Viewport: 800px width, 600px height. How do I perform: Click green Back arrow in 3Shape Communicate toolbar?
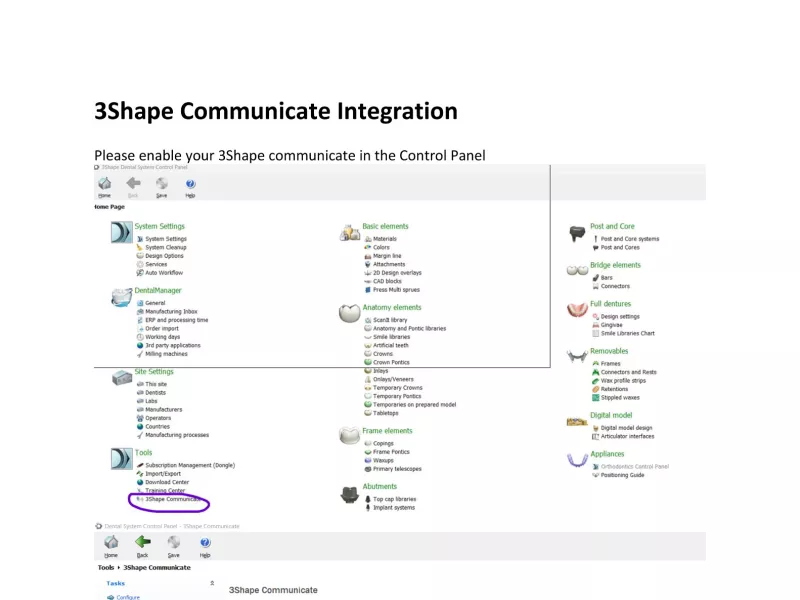coord(142,542)
